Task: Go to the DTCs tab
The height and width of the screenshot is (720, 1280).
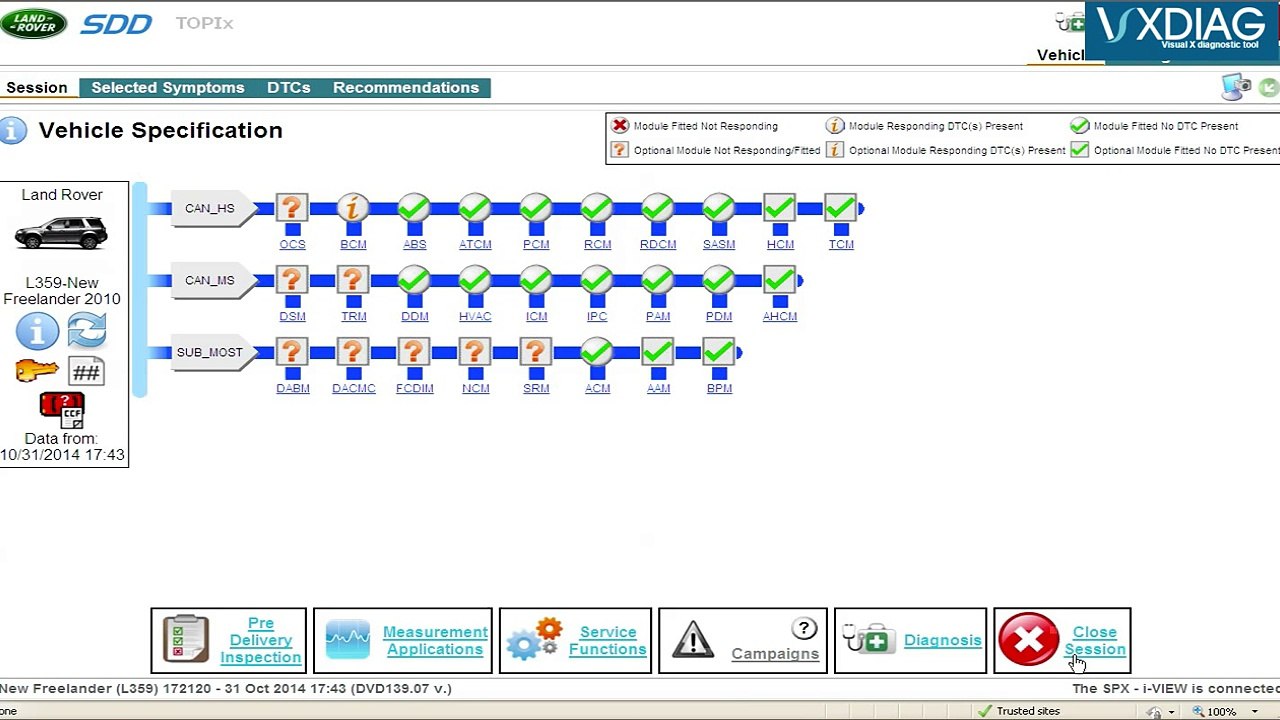Action: click(289, 88)
